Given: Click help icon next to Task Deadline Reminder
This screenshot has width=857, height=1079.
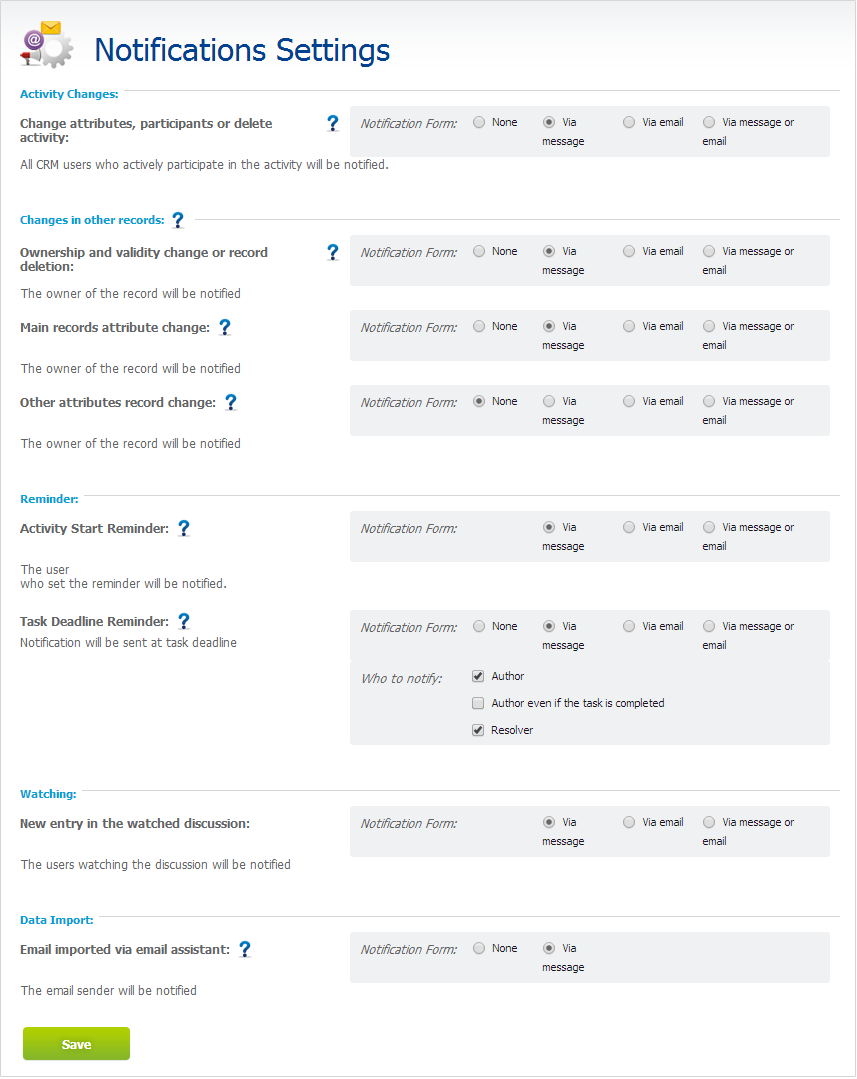Looking at the screenshot, I should click(184, 621).
